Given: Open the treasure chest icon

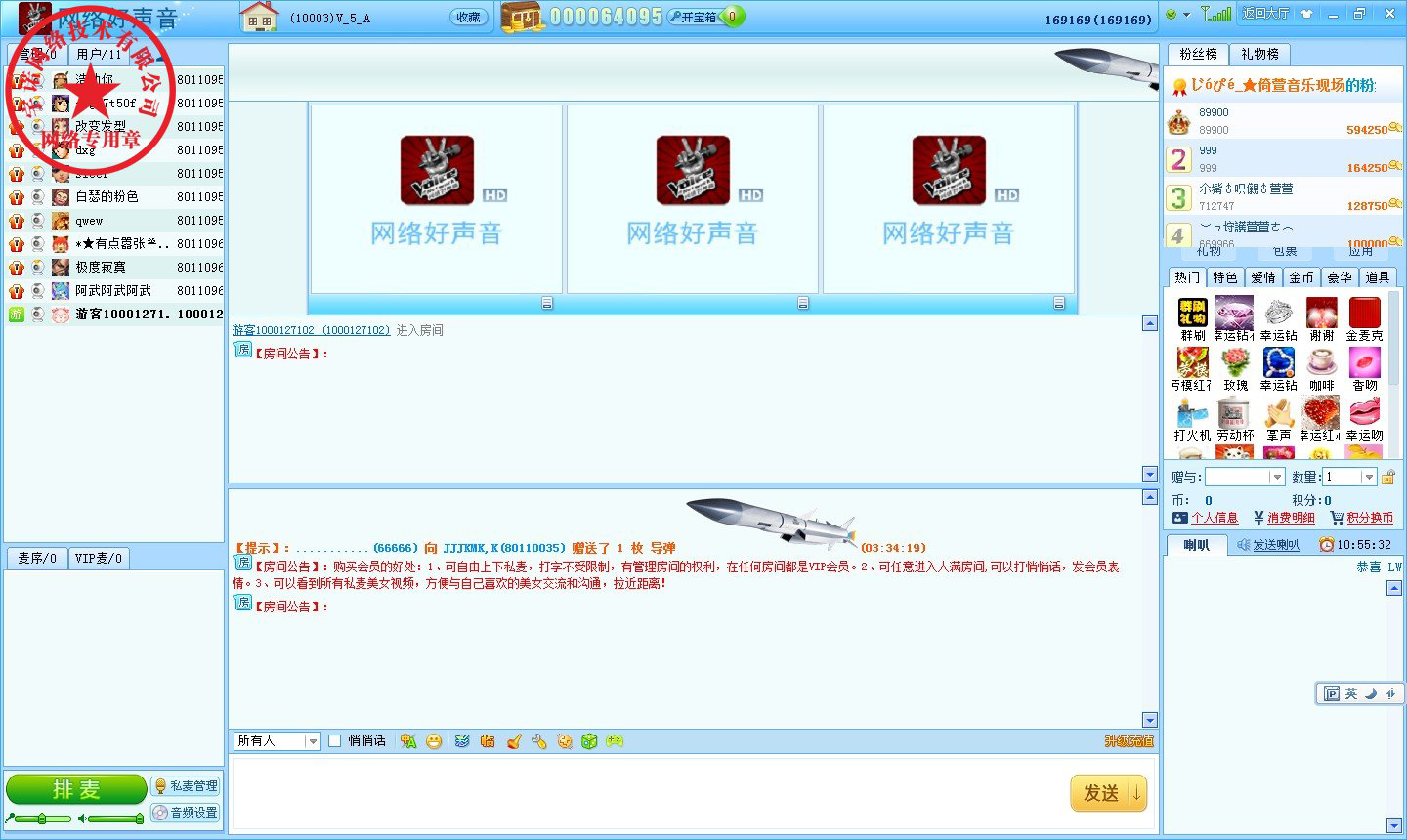Looking at the screenshot, I should 523,17.
